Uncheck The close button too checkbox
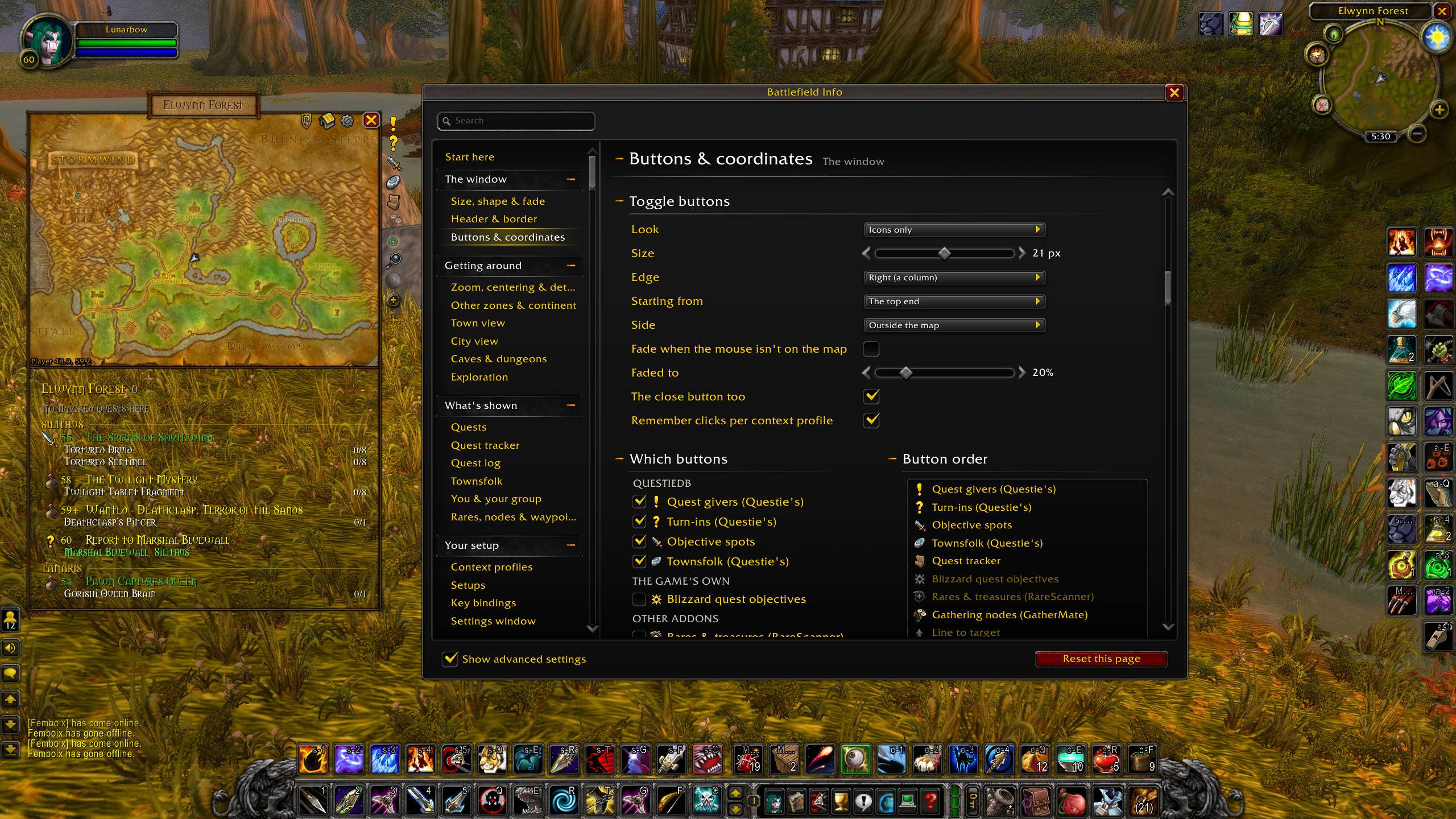This screenshot has height=819, width=1456. click(x=871, y=396)
